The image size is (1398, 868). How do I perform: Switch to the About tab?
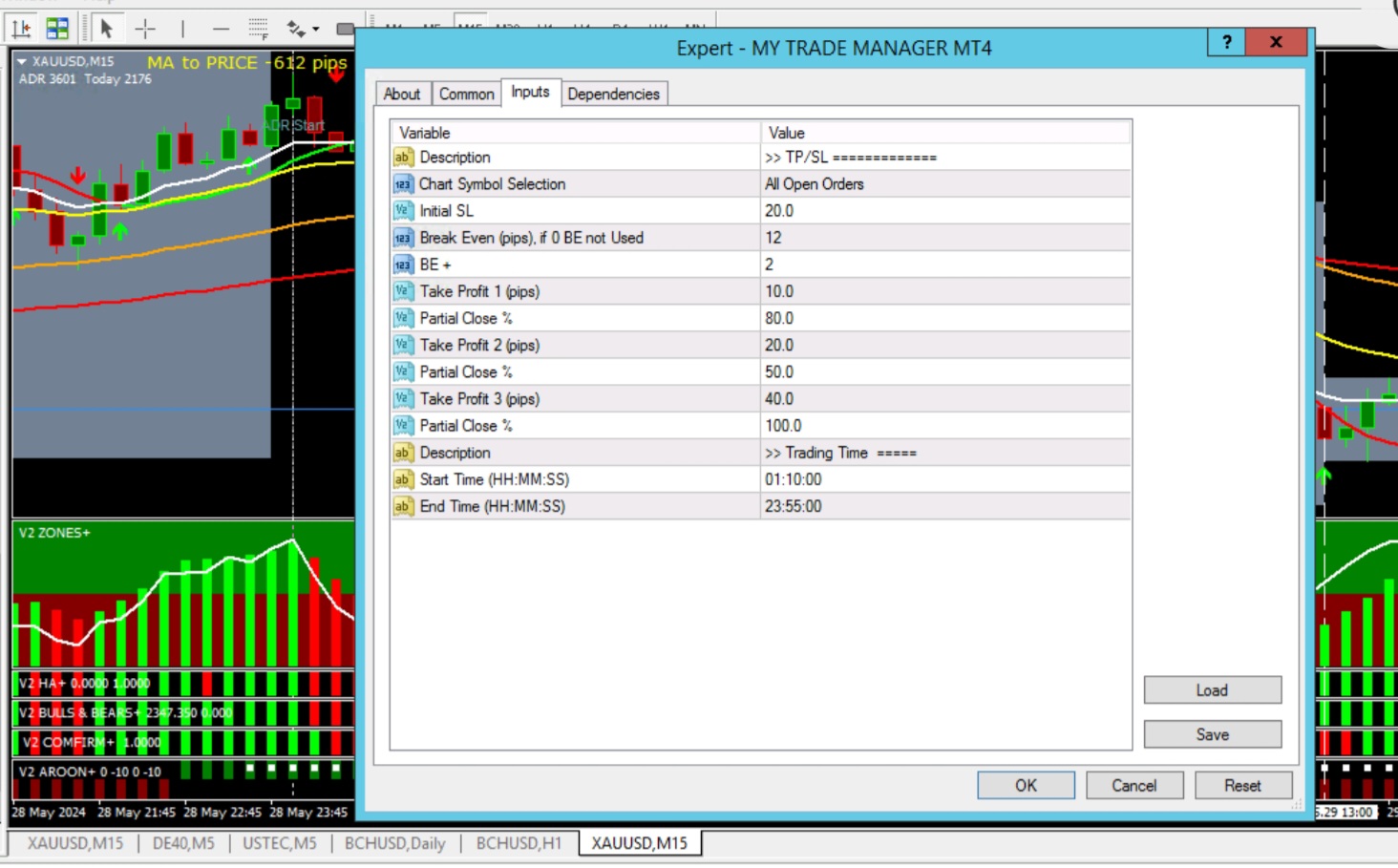402,94
